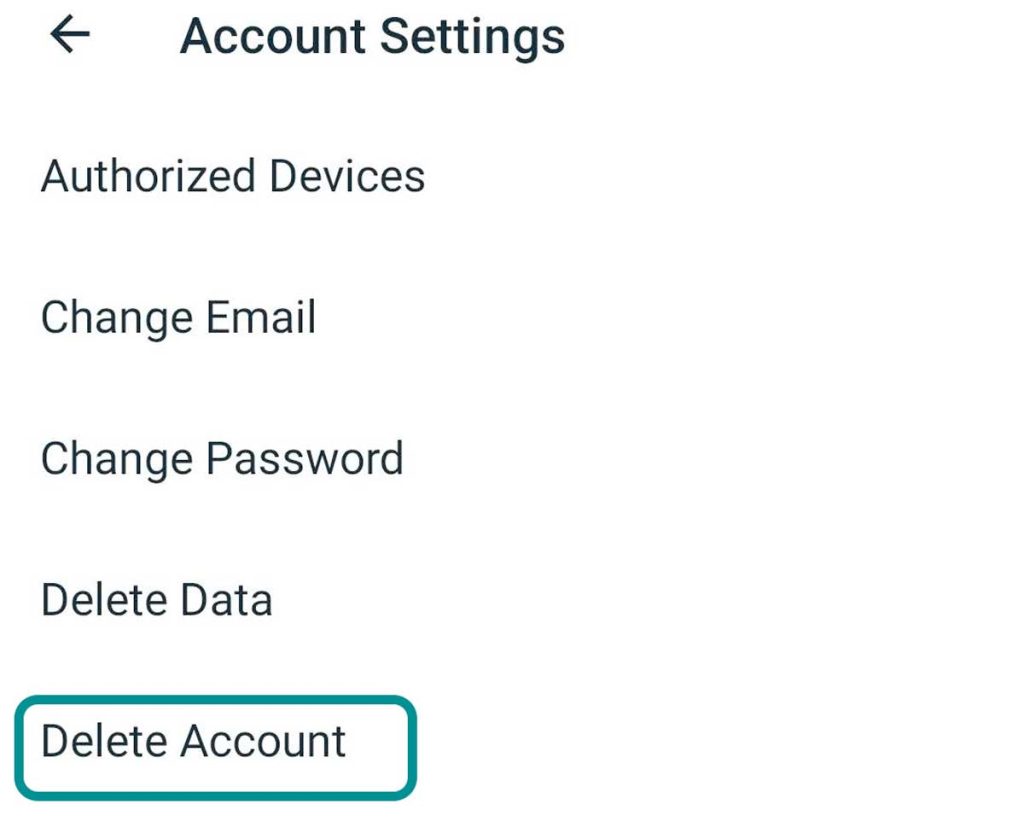Tap the Change Password row
This screenshot has width=1024, height=839.
(x=222, y=459)
